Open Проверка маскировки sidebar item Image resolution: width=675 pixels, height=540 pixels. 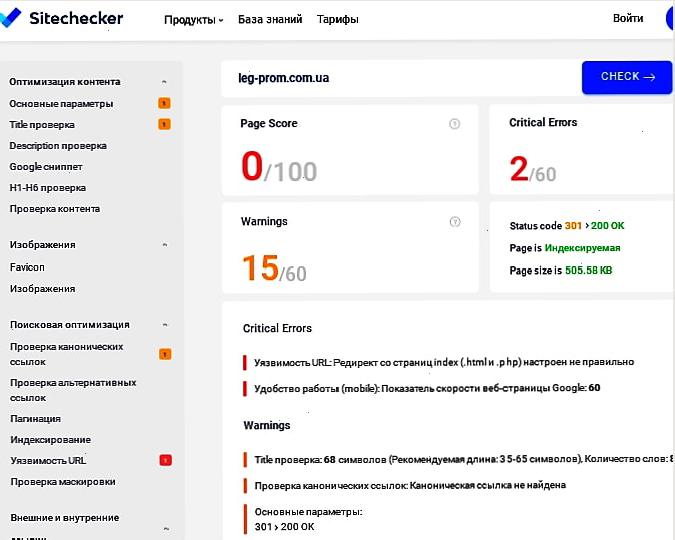(x=63, y=481)
